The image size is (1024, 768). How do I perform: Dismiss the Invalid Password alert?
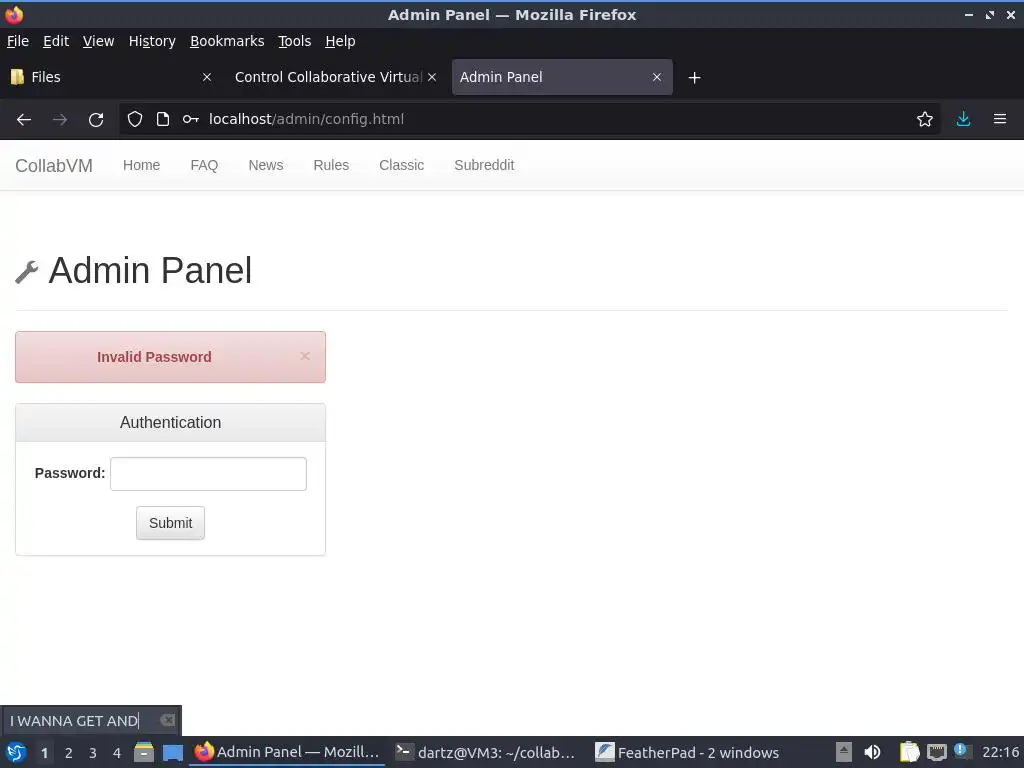(305, 356)
